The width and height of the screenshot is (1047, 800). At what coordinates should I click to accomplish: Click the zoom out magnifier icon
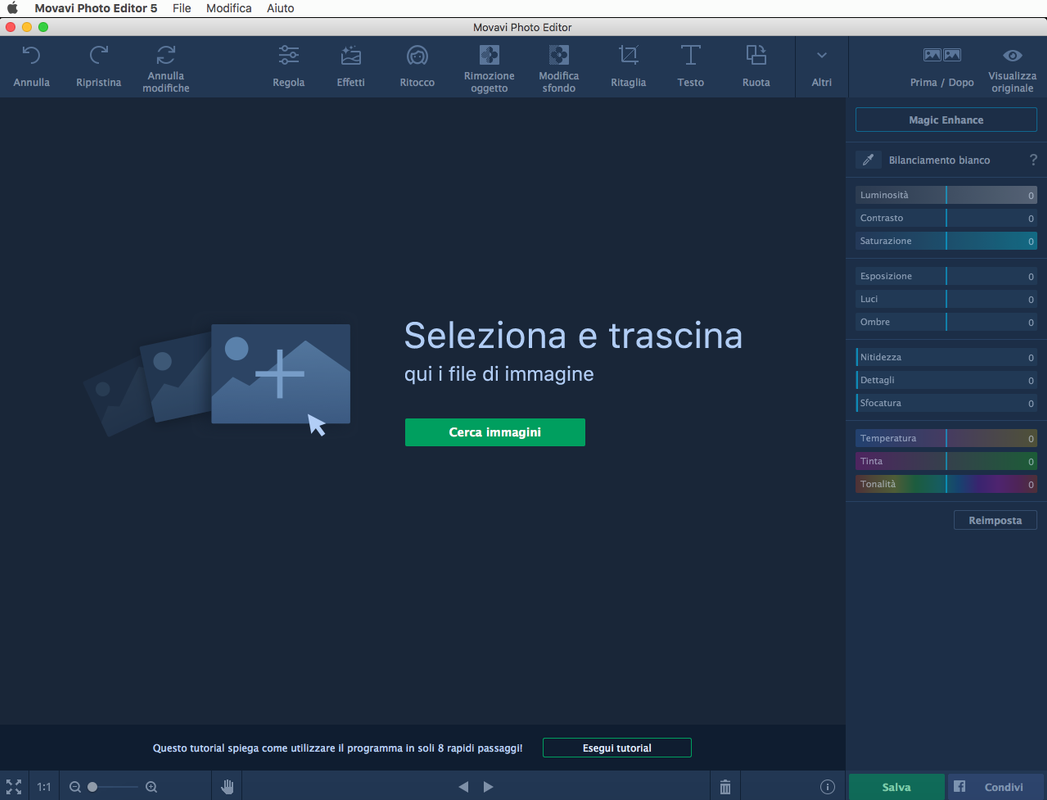75,787
